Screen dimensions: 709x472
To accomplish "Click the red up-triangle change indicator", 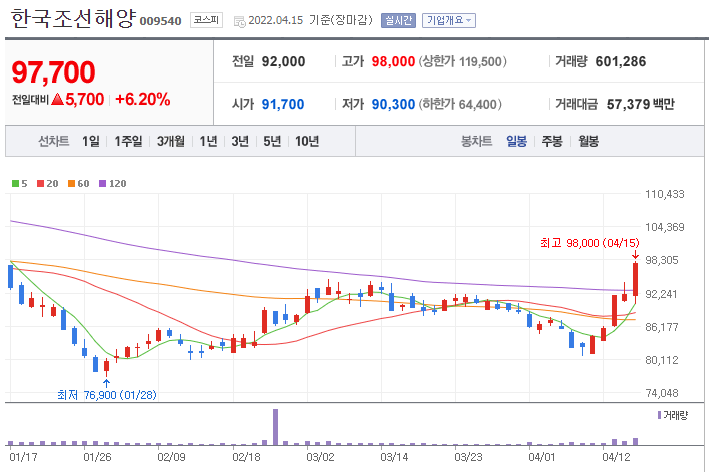I will (57, 99).
